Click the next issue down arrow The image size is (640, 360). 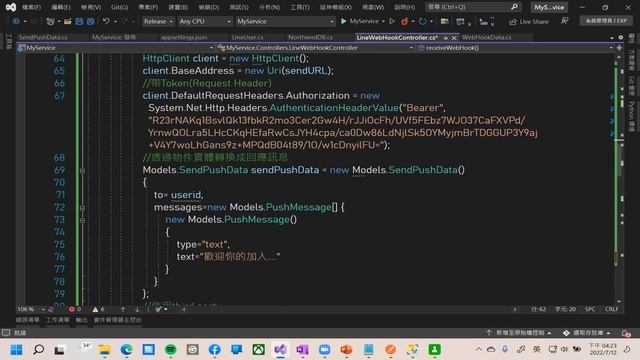(137, 309)
